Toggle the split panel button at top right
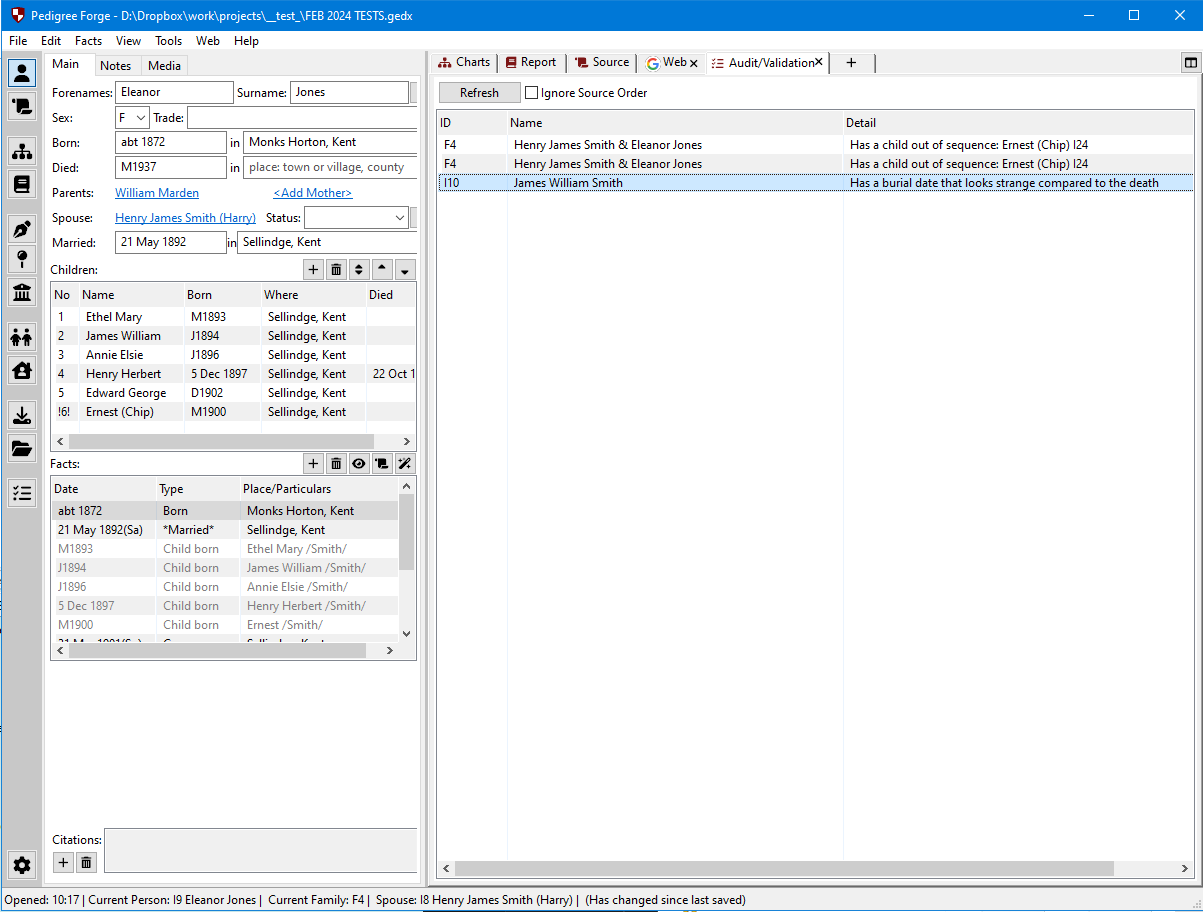The height and width of the screenshot is (912, 1203). [x=1190, y=62]
